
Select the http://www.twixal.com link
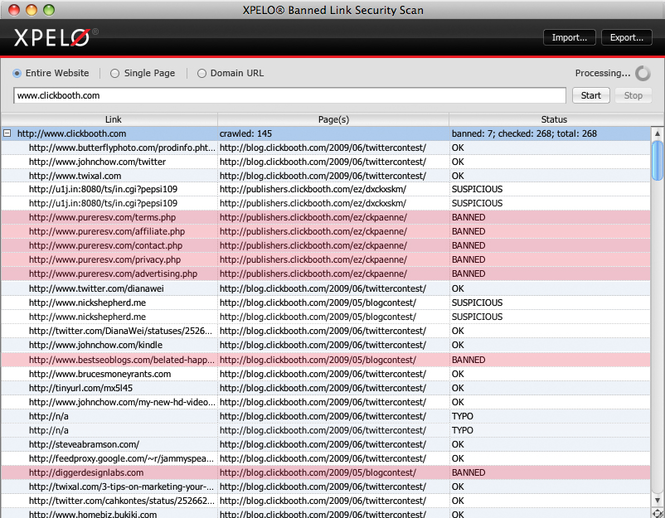pos(75,176)
